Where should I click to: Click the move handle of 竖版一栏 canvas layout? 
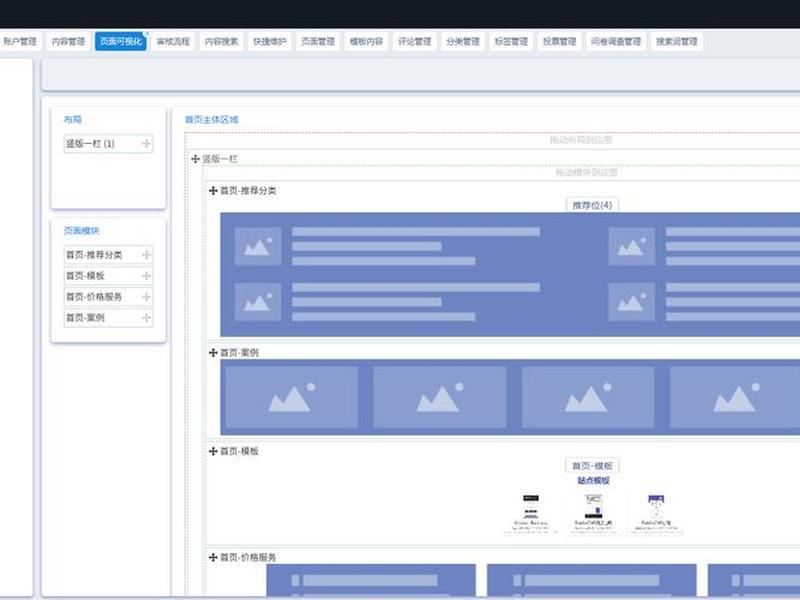point(195,159)
